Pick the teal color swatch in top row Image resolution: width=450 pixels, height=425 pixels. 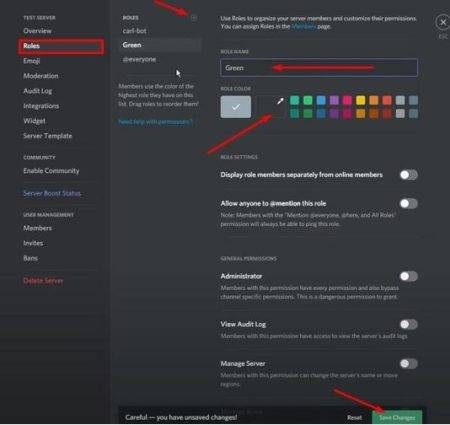294,100
